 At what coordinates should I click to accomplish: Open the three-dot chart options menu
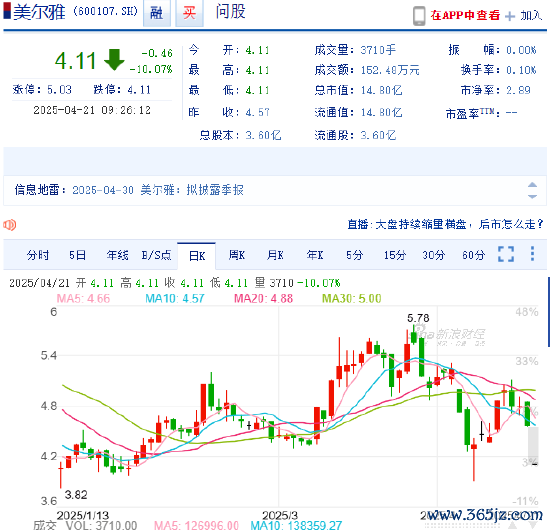(532, 254)
